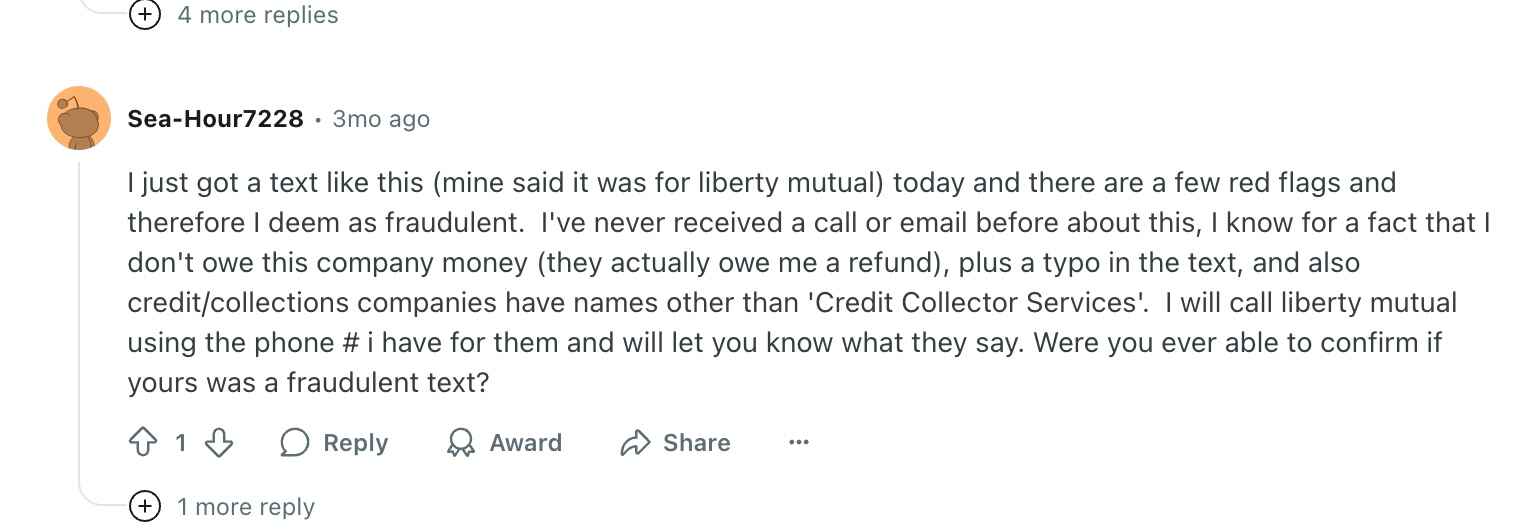
Task: Click the comment body paragraph text
Action: (x=809, y=283)
